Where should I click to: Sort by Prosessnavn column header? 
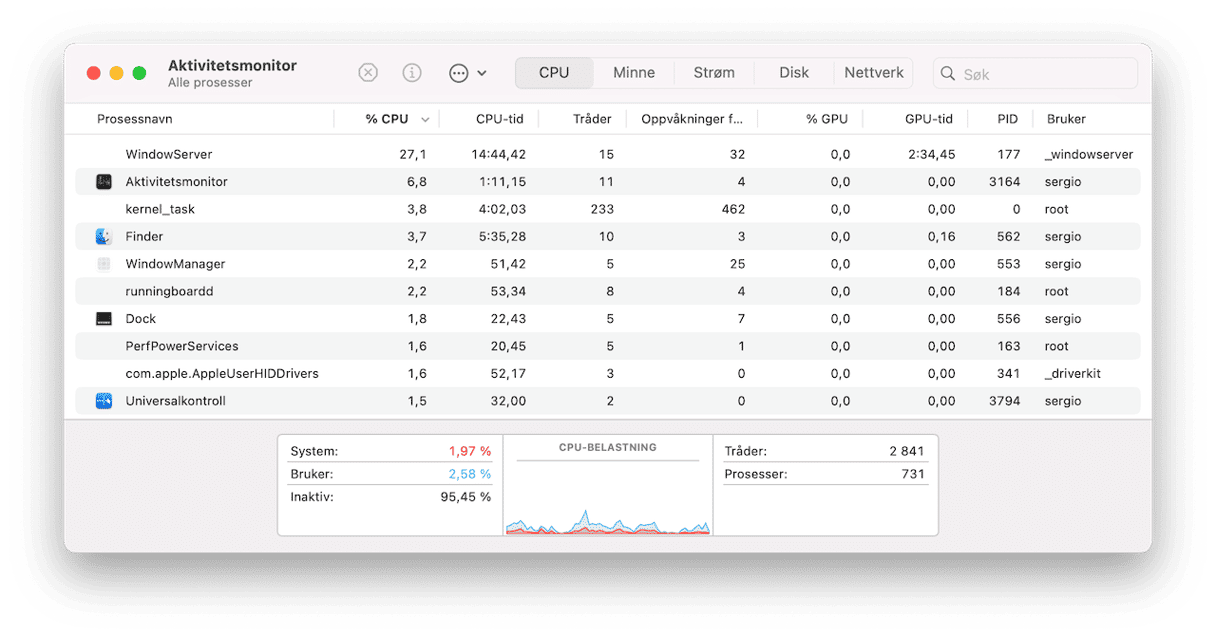[x=135, y=119]
